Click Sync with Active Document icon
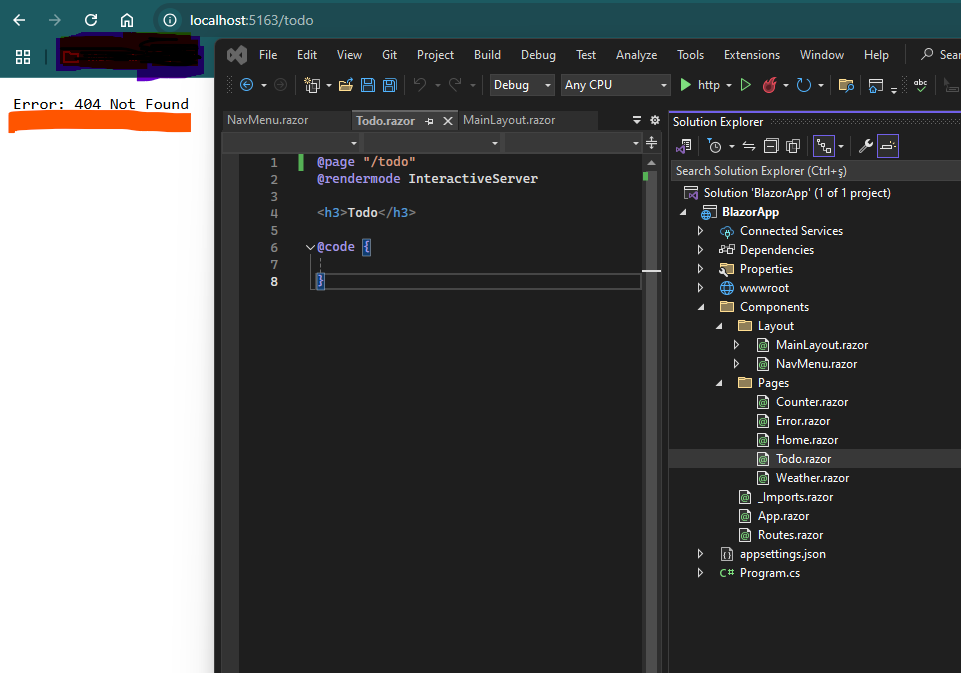This screenshot has width=961, height=673. click(x=748, y=146)
